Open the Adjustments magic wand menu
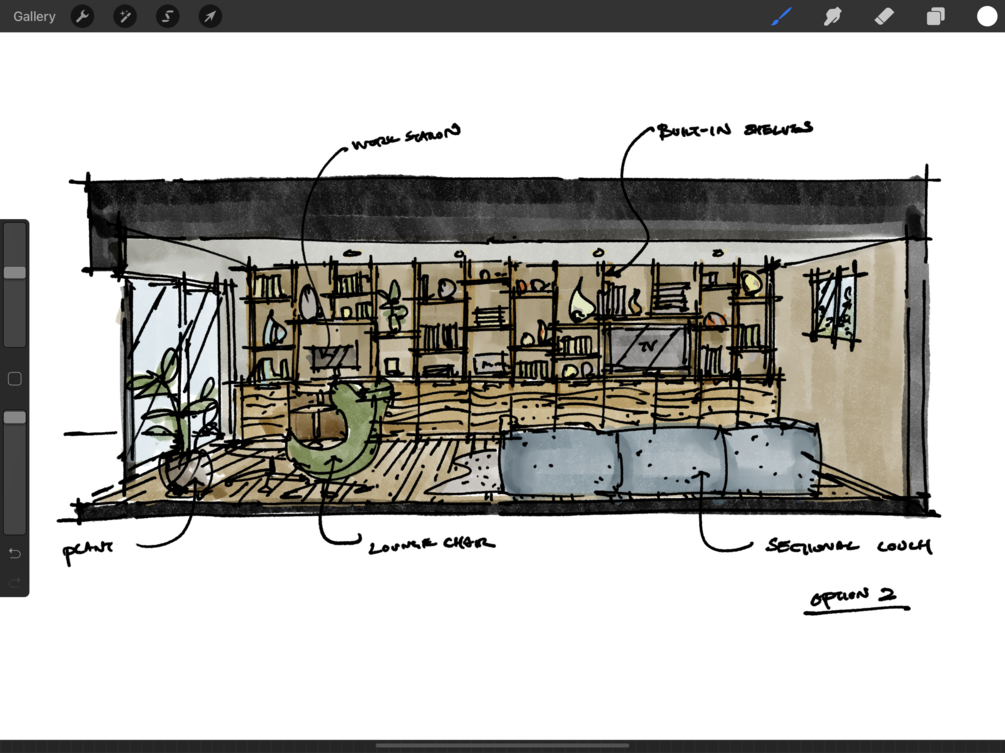This screenshot has height=753, width=1005. 125,17
